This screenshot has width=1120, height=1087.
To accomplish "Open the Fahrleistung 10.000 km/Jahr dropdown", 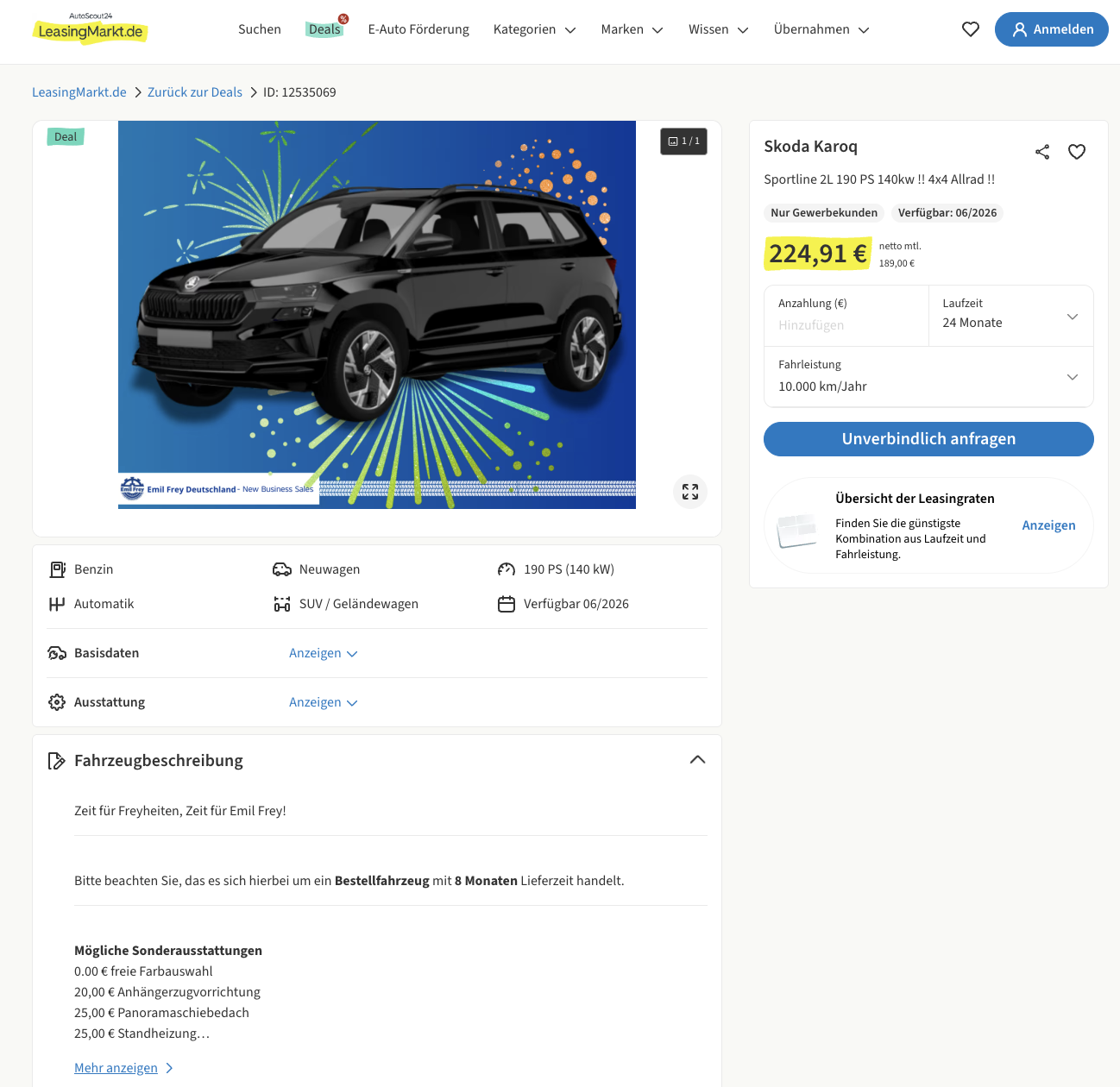I will tap(928, 377).
